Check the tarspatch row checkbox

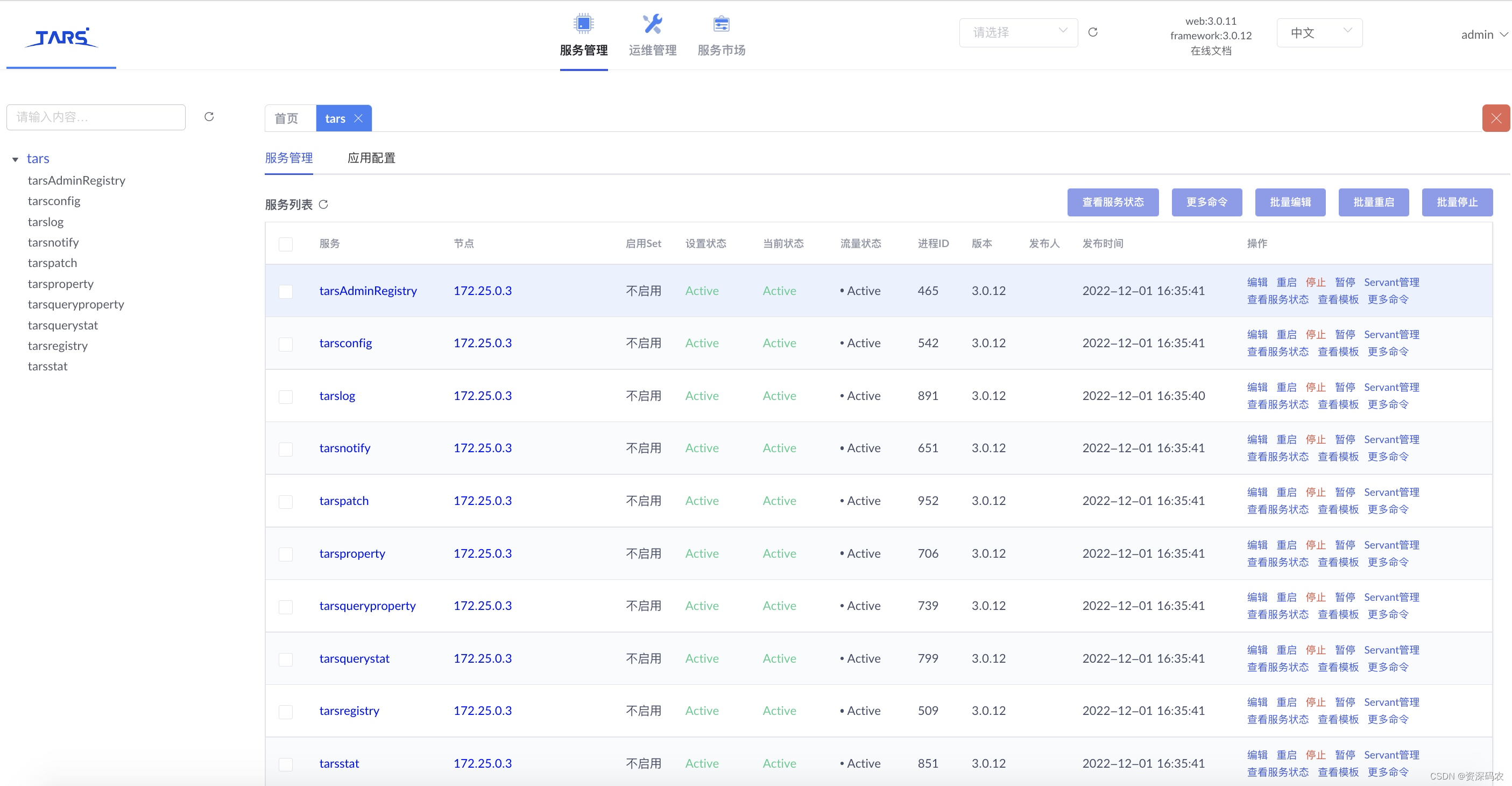[286, 501]
